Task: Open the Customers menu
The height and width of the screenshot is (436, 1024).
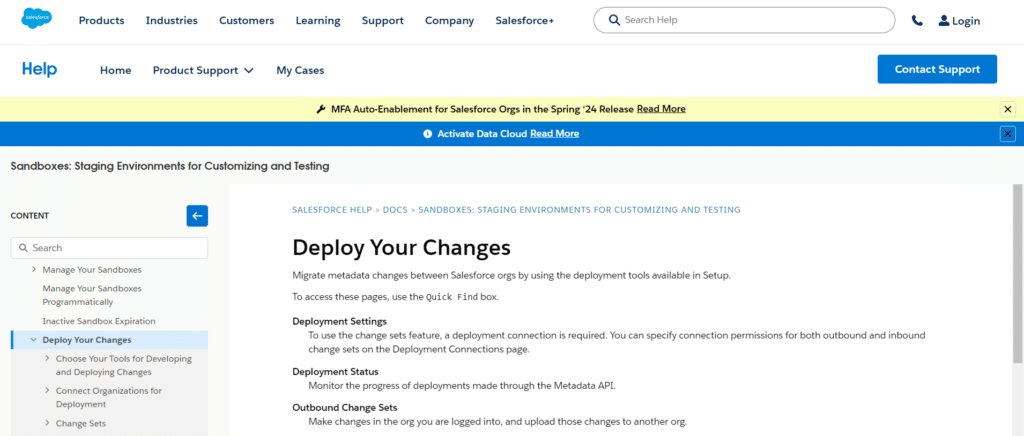Action: pyautogui.click(x=247, y=21)
